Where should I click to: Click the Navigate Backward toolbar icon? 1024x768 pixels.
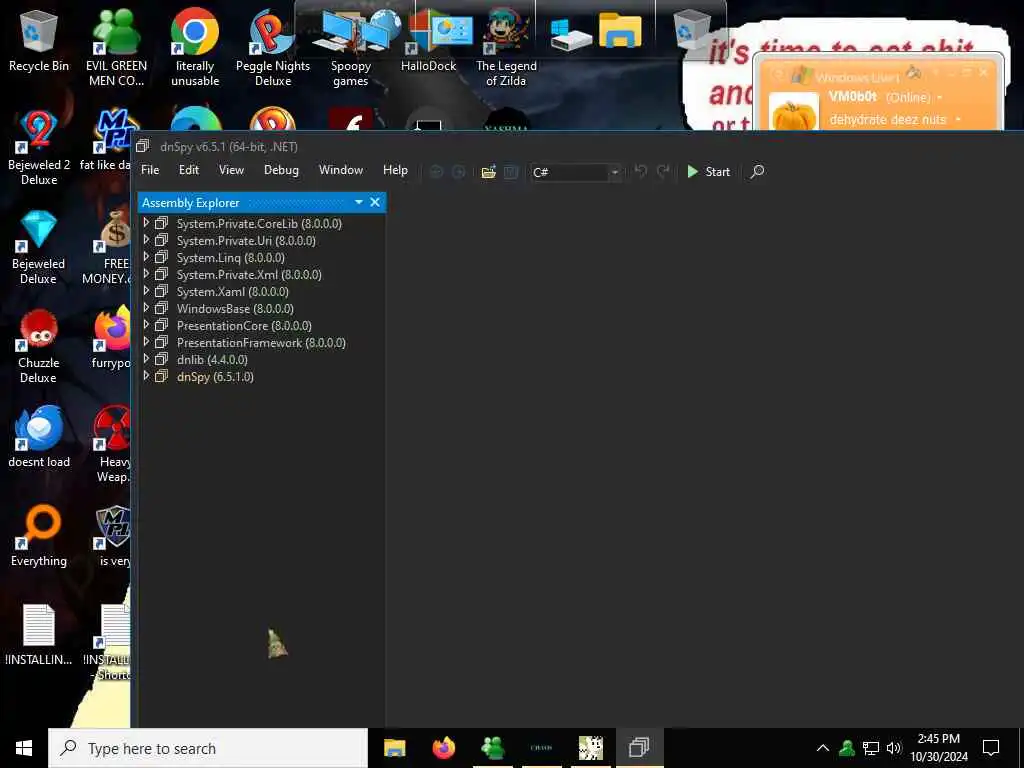[x=436, y=172]
